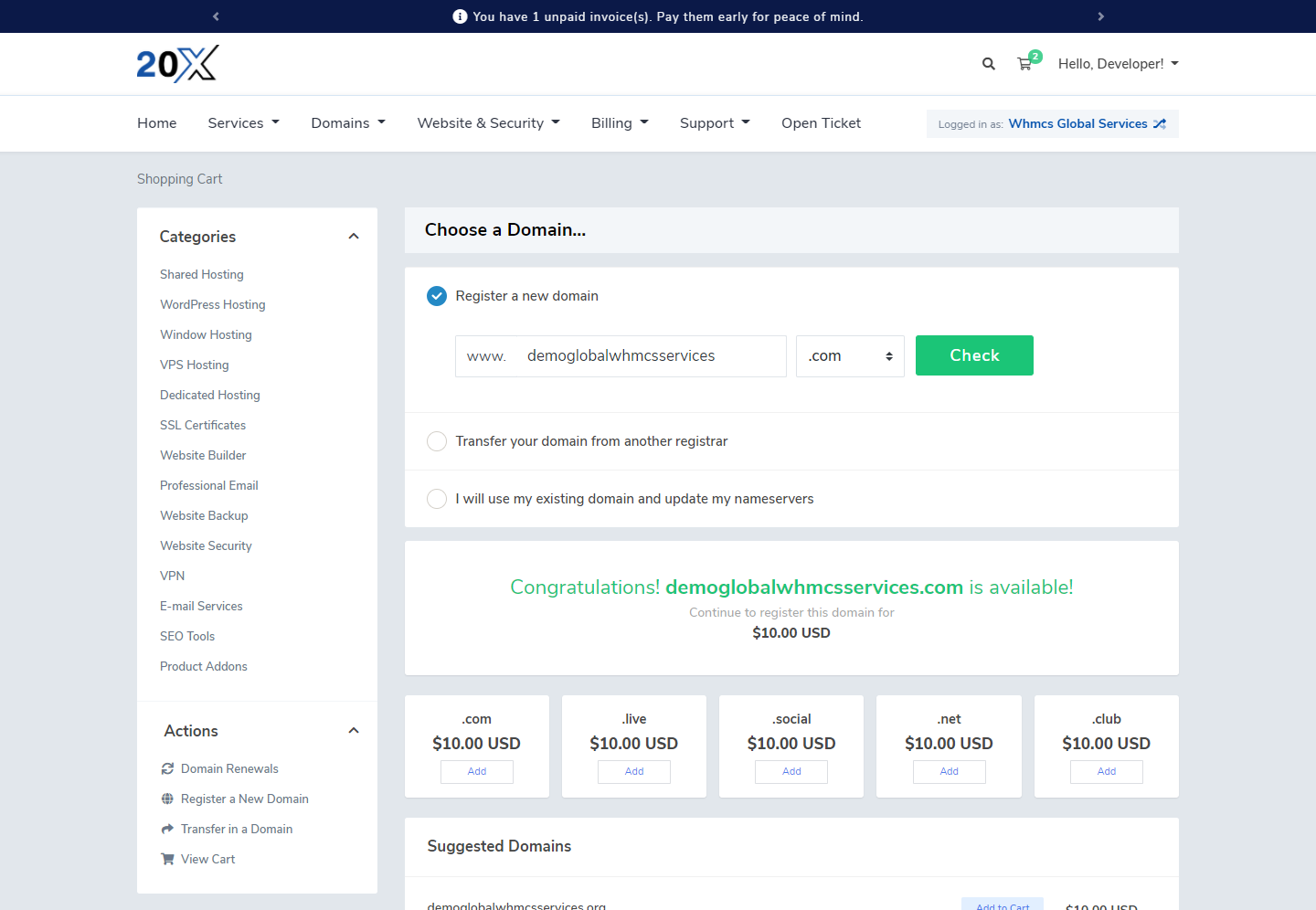The width and height of the screenshot is (1316, 910).
Task: Select the Register a new domain option
Action: pos(437,296)
